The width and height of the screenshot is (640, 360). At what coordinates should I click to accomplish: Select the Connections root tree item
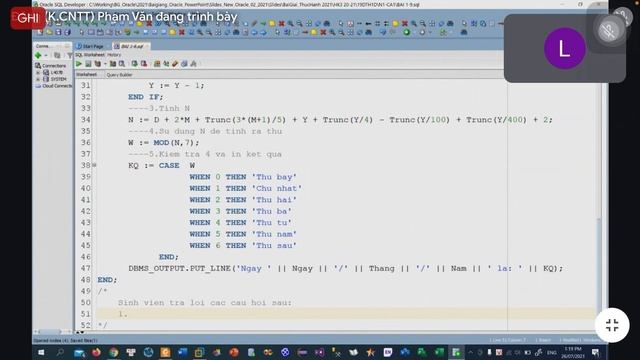click(53, 66)
